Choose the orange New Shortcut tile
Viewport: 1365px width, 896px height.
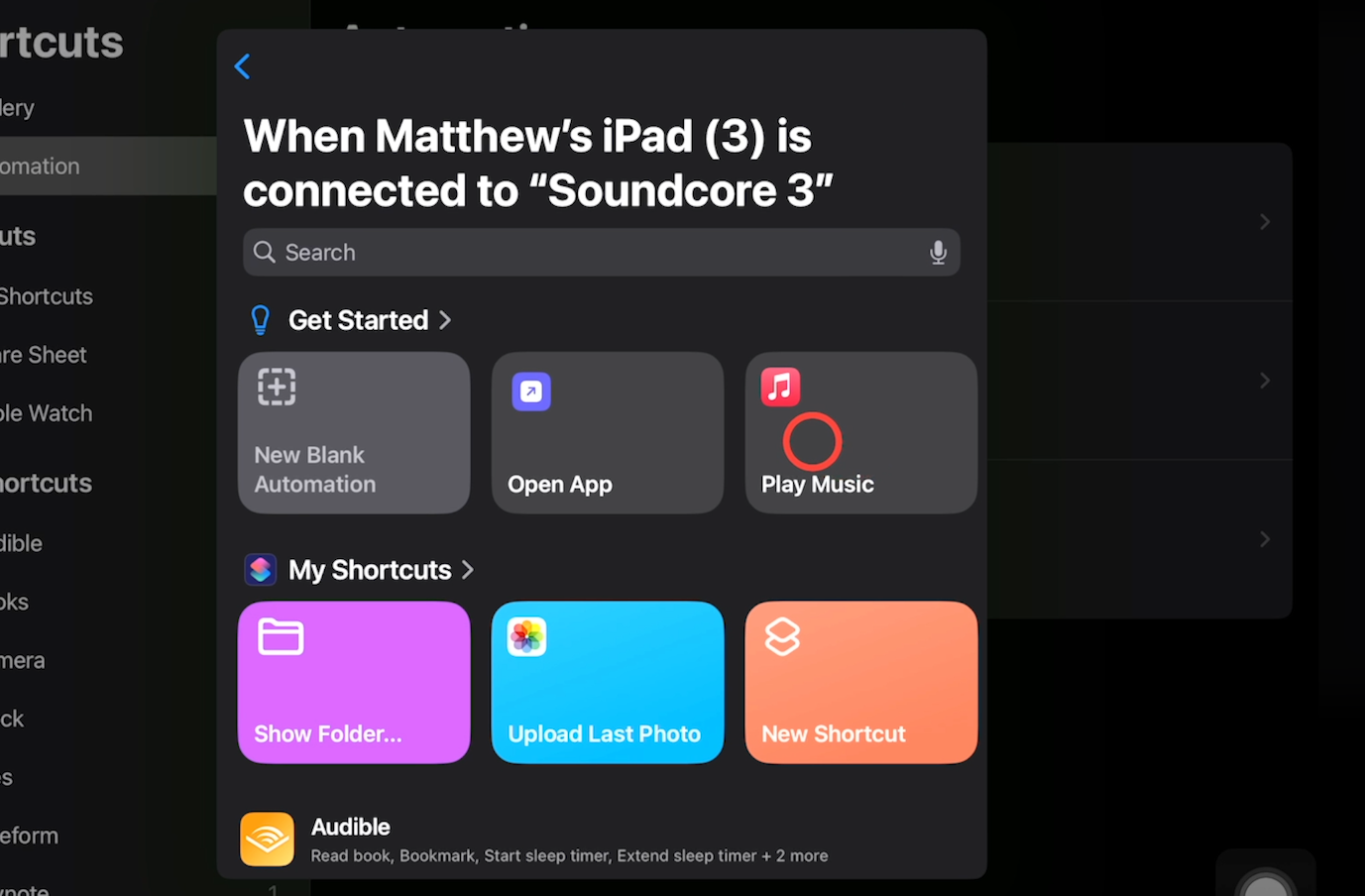(x=861, y=683)
